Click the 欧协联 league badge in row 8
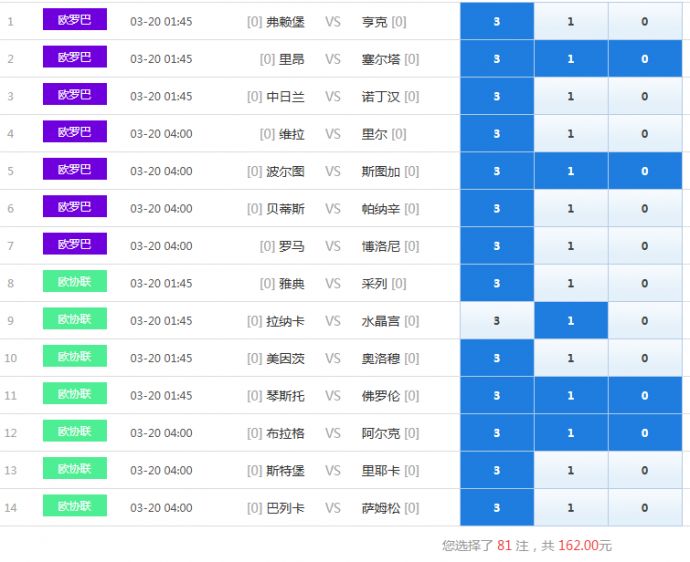Viewport: 690px width, 562px height. [x=74, y=282]
